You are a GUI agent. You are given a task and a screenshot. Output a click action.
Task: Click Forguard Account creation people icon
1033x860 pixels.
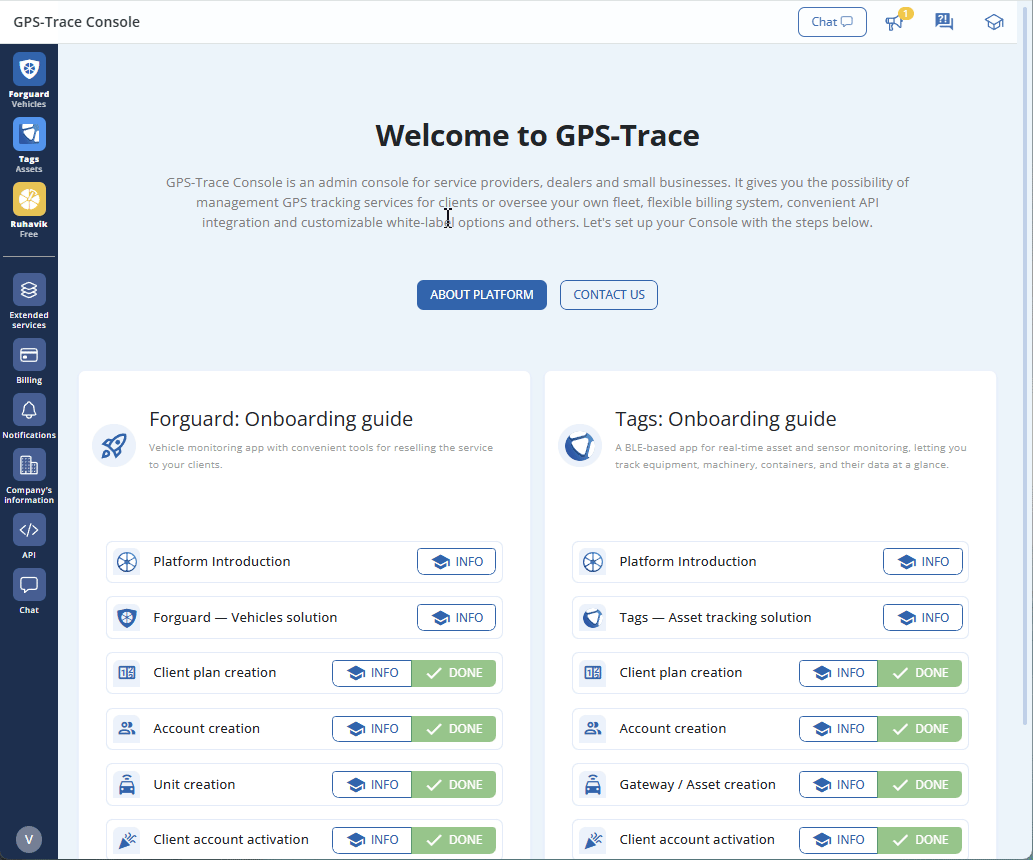[126, 729]
